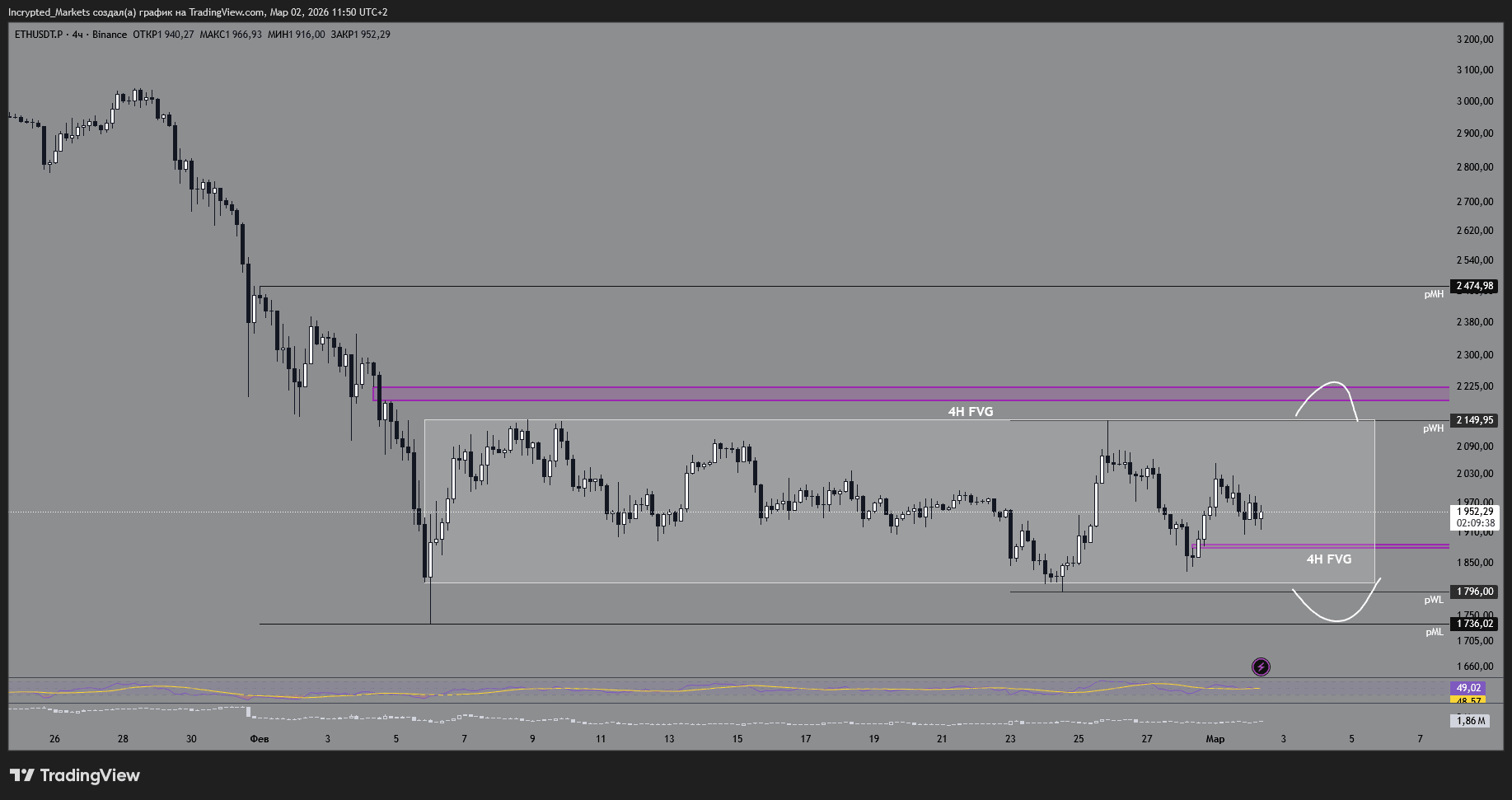Select the 4ч timeframe label
This screenshot has height=800, width=1512.
pos(77,35)
